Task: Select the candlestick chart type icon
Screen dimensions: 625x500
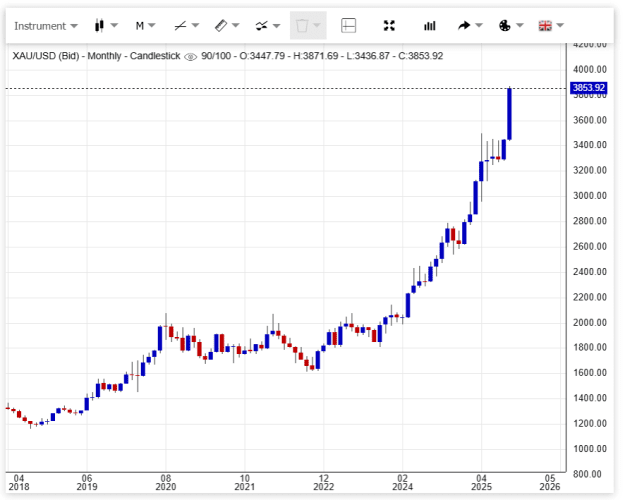Action: point(99,26)
